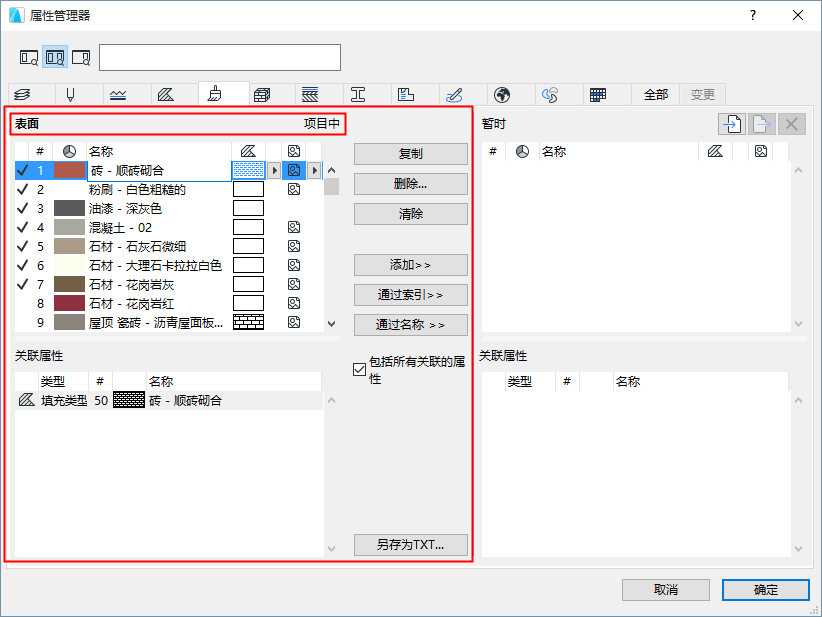
Task: Open the Composites tab
Action: point(310,95)
